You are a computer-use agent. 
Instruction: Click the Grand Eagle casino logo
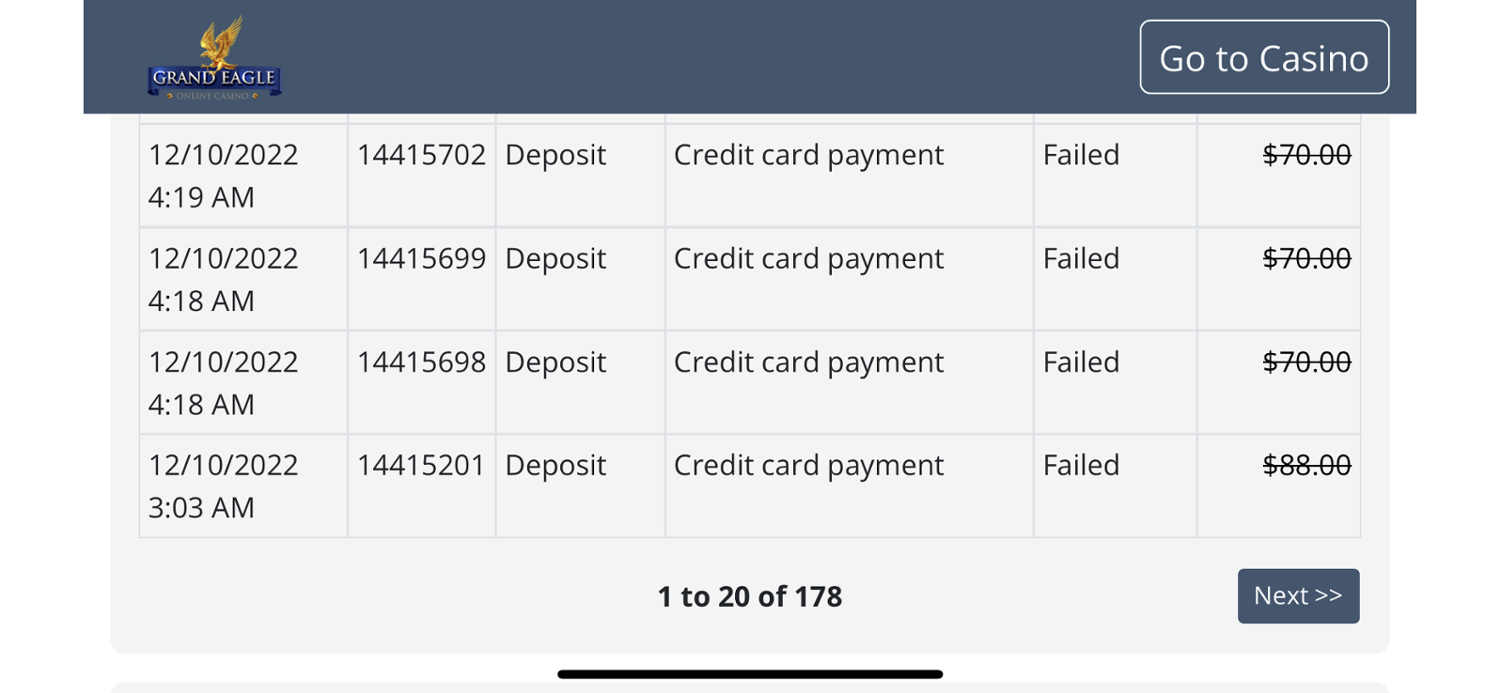(214, 58)
